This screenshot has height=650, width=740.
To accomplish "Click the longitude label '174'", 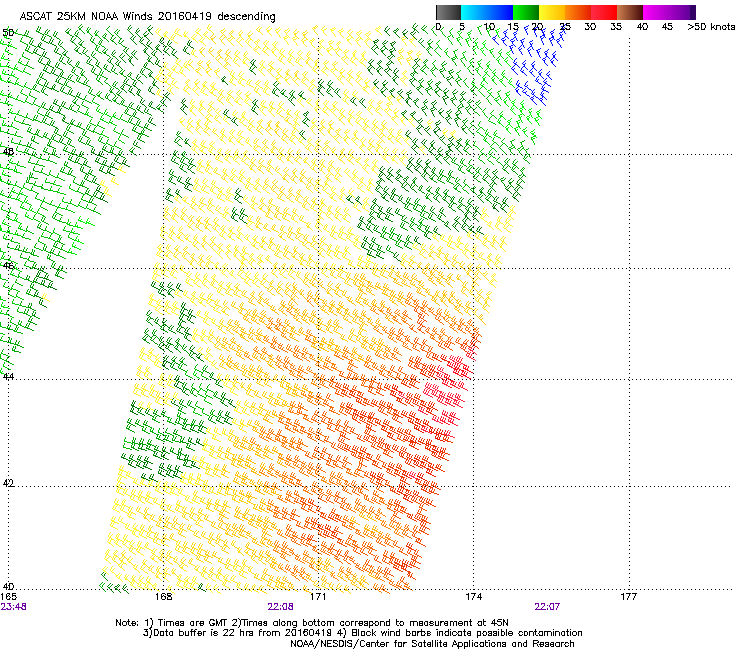I will point(473,597).
